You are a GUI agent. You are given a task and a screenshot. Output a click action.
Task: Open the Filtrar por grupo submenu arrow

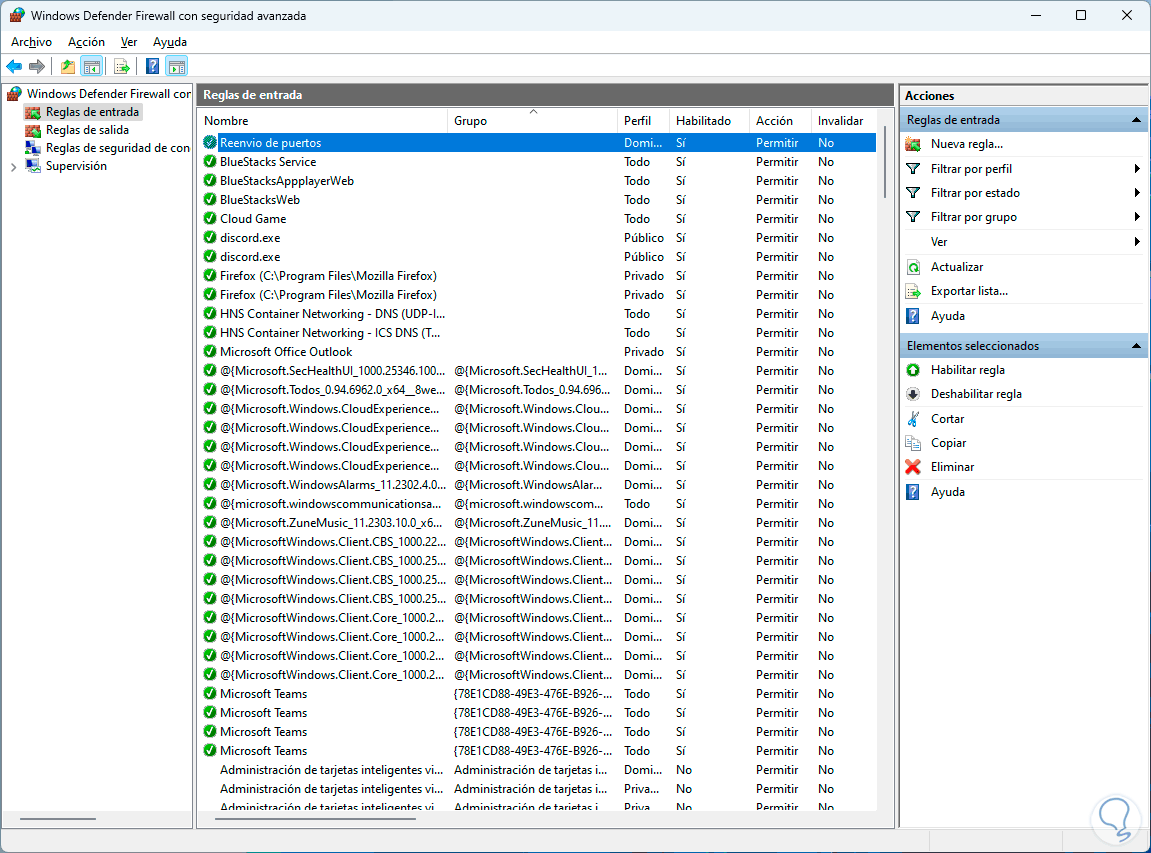coord(1136,217)
